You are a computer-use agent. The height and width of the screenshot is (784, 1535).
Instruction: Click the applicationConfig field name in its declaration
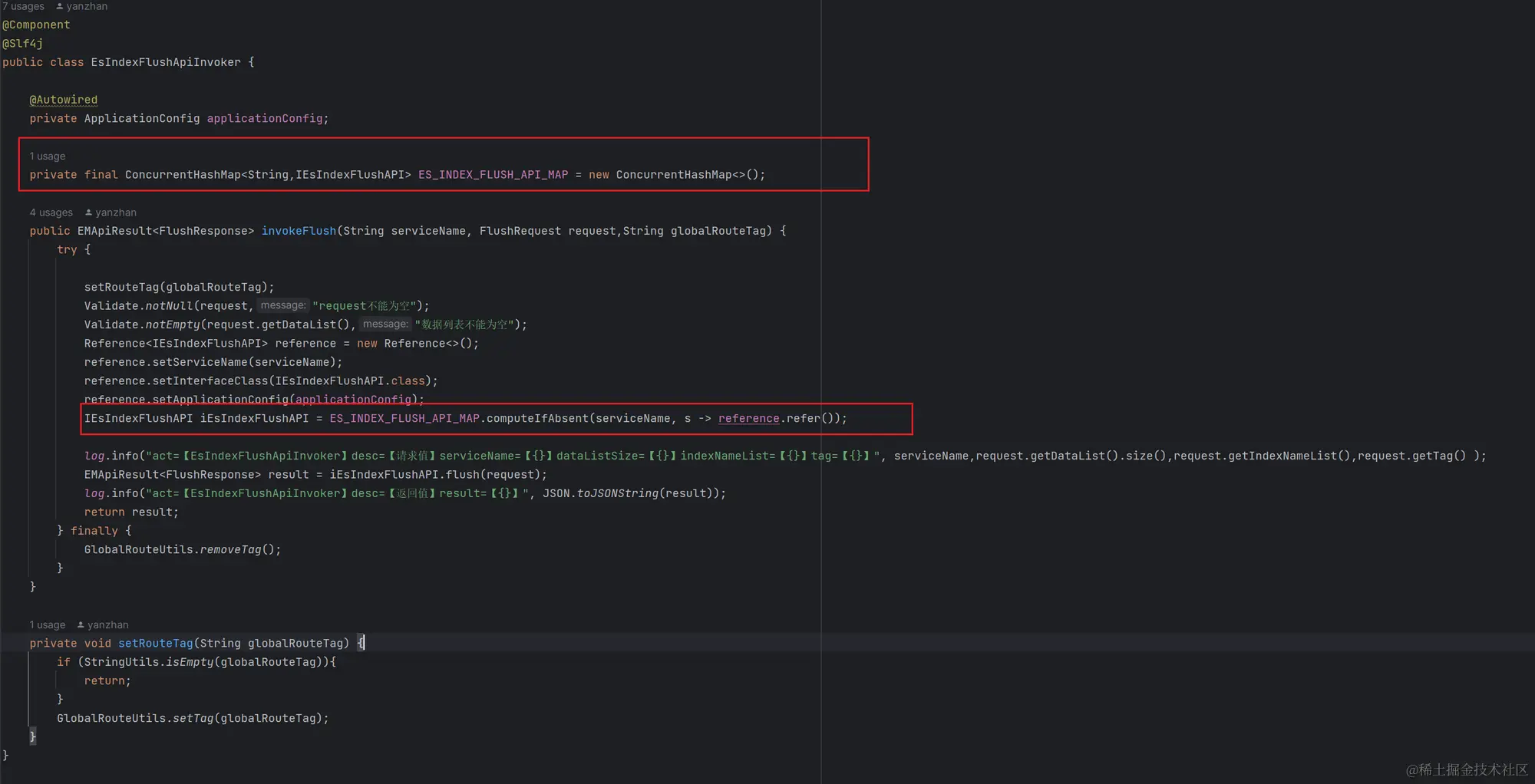[265, 118]
